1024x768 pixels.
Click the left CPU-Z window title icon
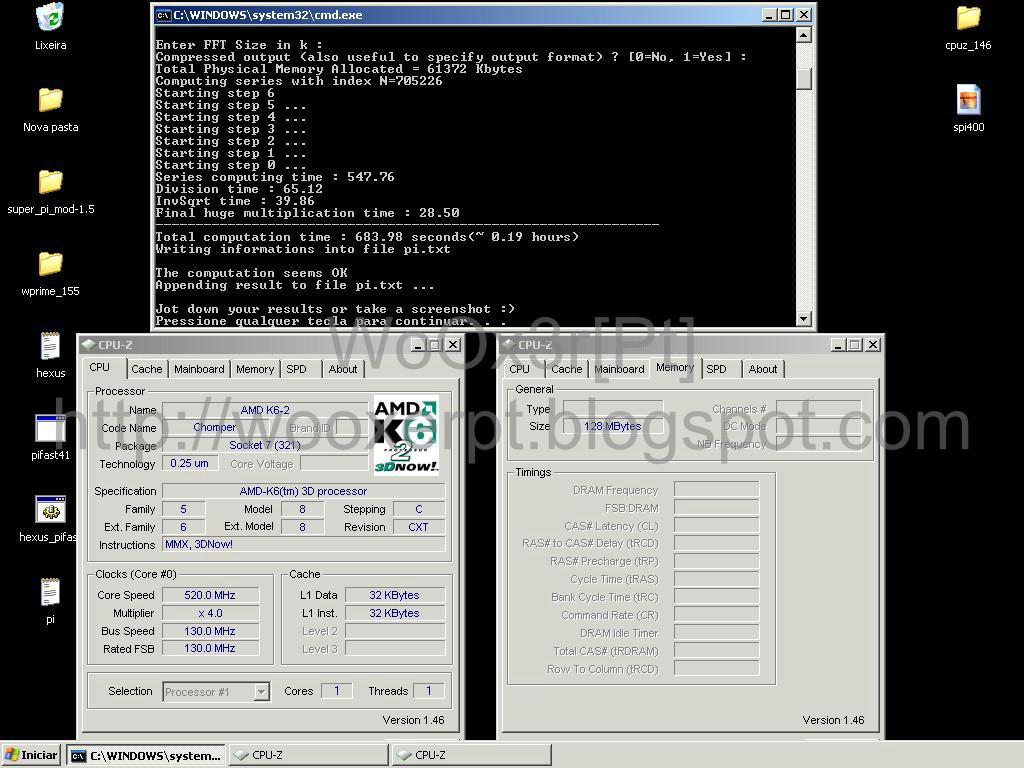click(x=89, y=345)
